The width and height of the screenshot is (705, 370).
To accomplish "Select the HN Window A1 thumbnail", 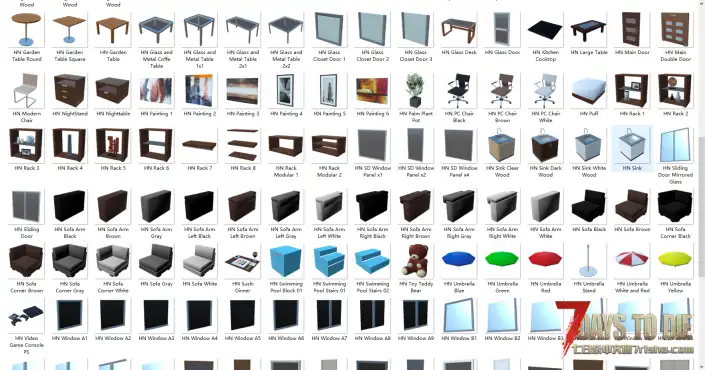I will (70, 315).
